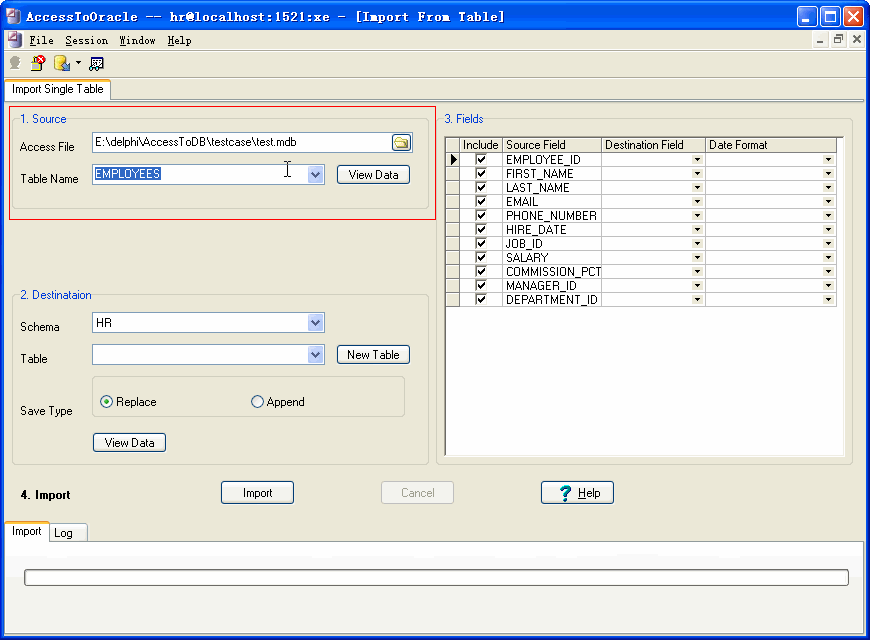
Task: Expand the destination Table dropdown
Action: click(315, 355)
